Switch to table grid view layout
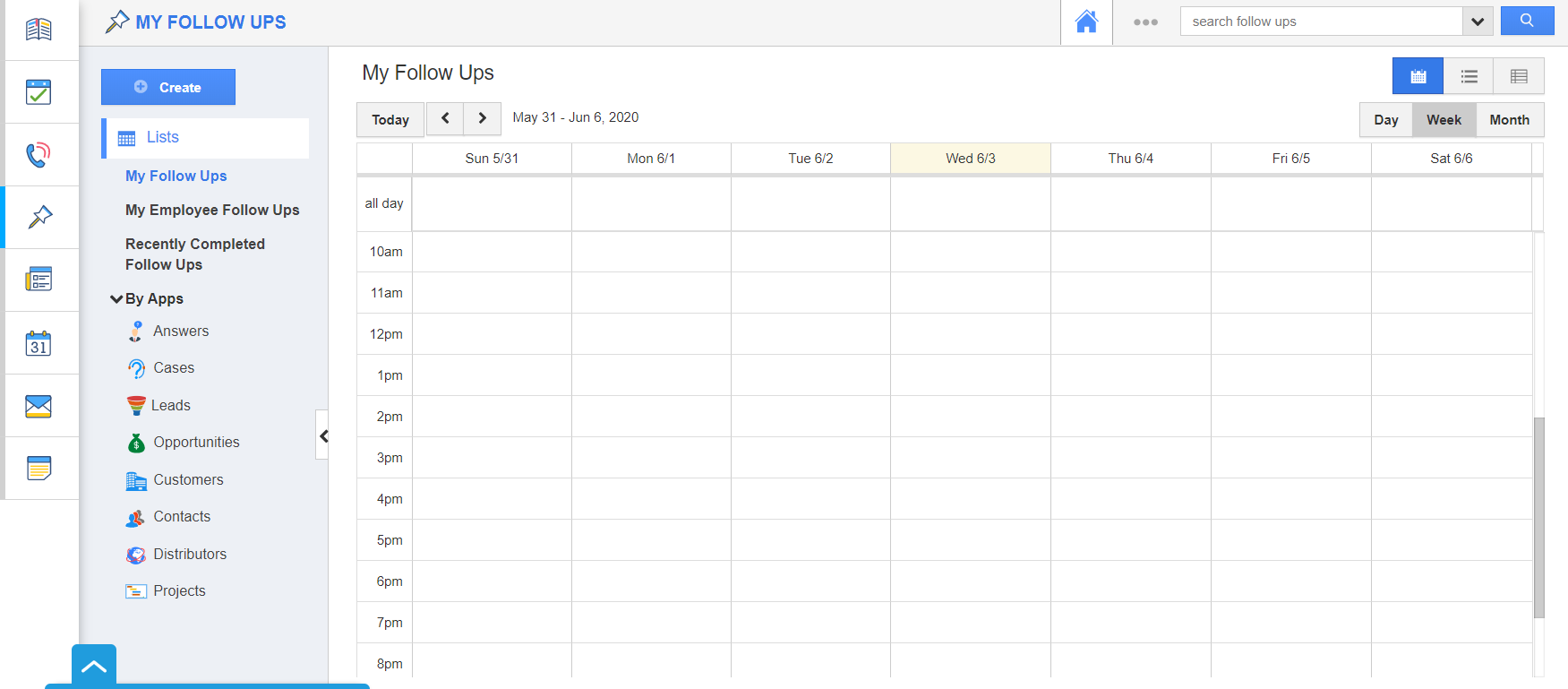 click(1519, 76)
